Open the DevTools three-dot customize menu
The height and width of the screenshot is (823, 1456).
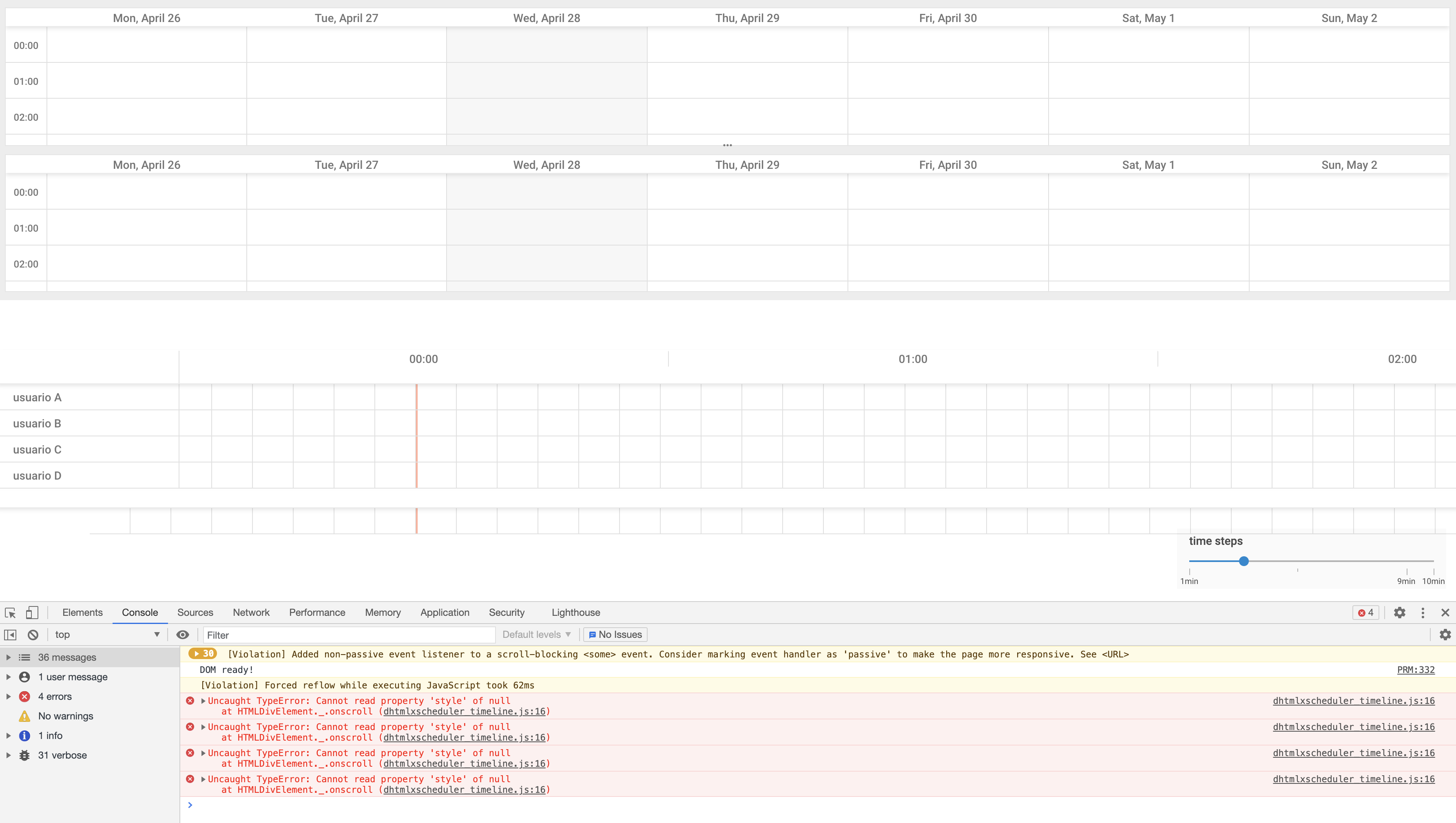[x=1423, y=613]
